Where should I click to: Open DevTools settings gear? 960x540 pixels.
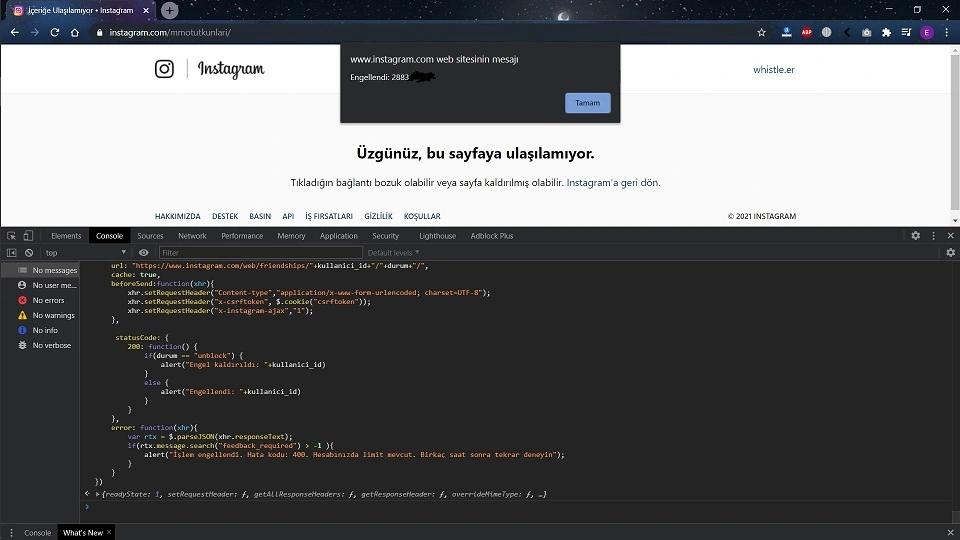point(915,236)
